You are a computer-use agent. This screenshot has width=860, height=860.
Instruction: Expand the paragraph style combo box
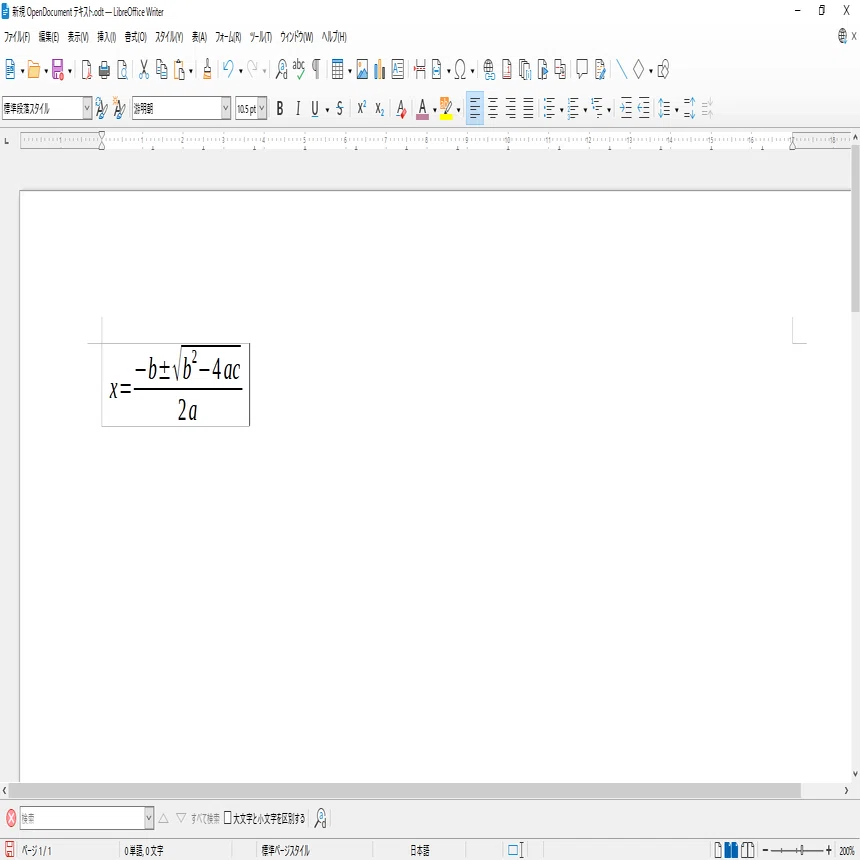87,109
